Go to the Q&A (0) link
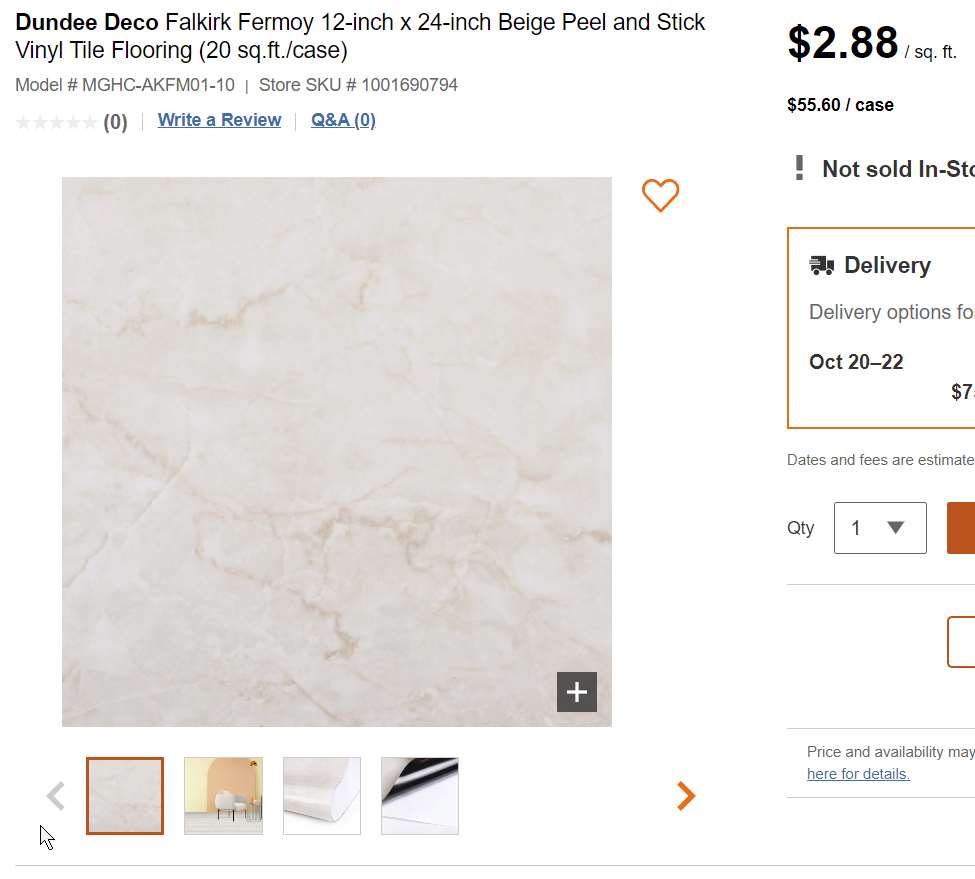 [x=343, y=120]
